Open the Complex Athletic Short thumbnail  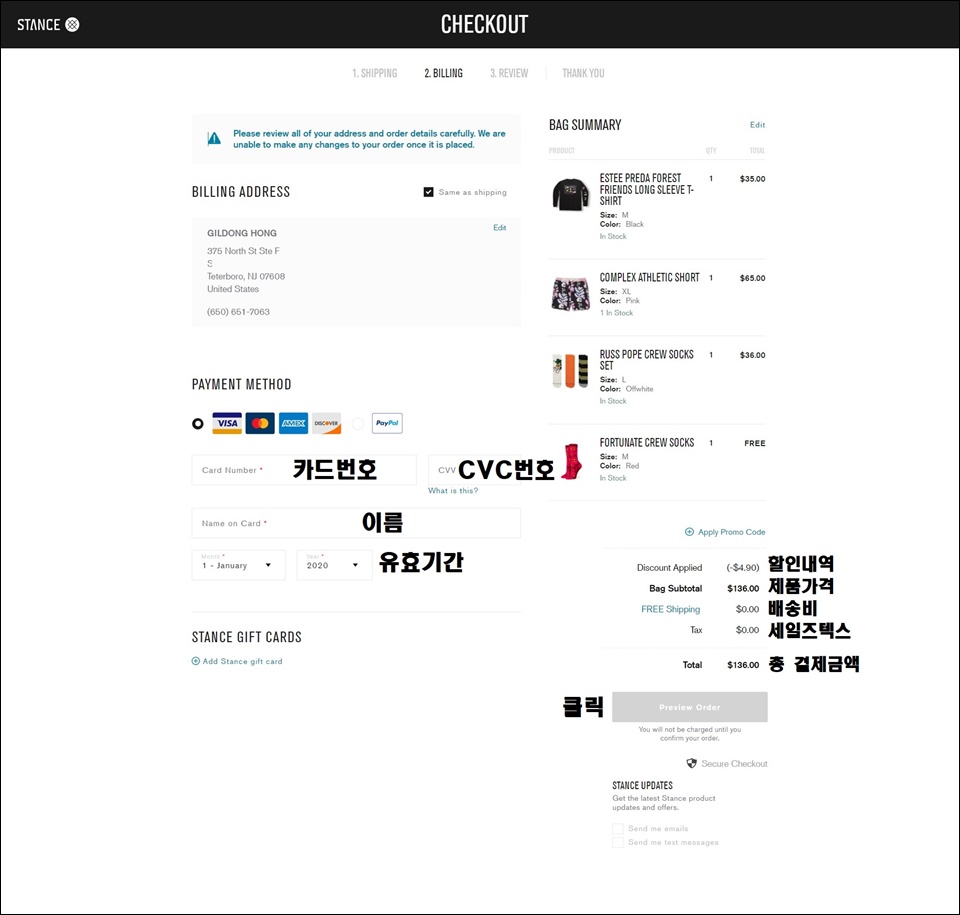[x=571, y=294]
